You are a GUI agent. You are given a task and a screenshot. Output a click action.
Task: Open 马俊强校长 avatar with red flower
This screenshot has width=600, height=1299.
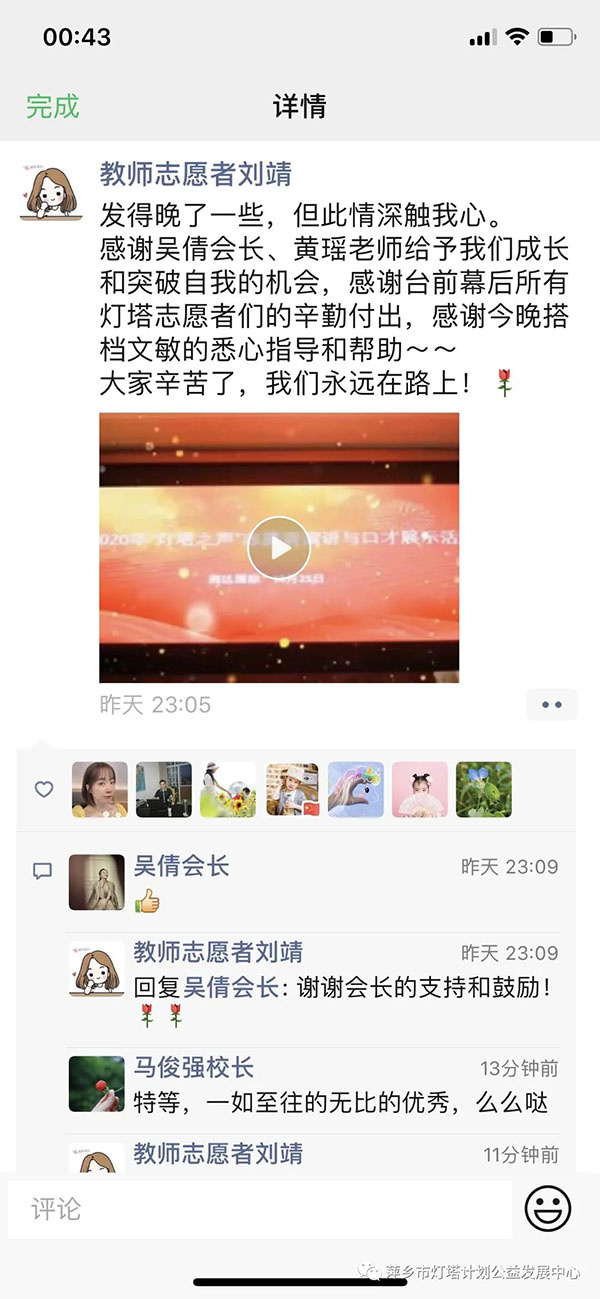coord(97,1084)
